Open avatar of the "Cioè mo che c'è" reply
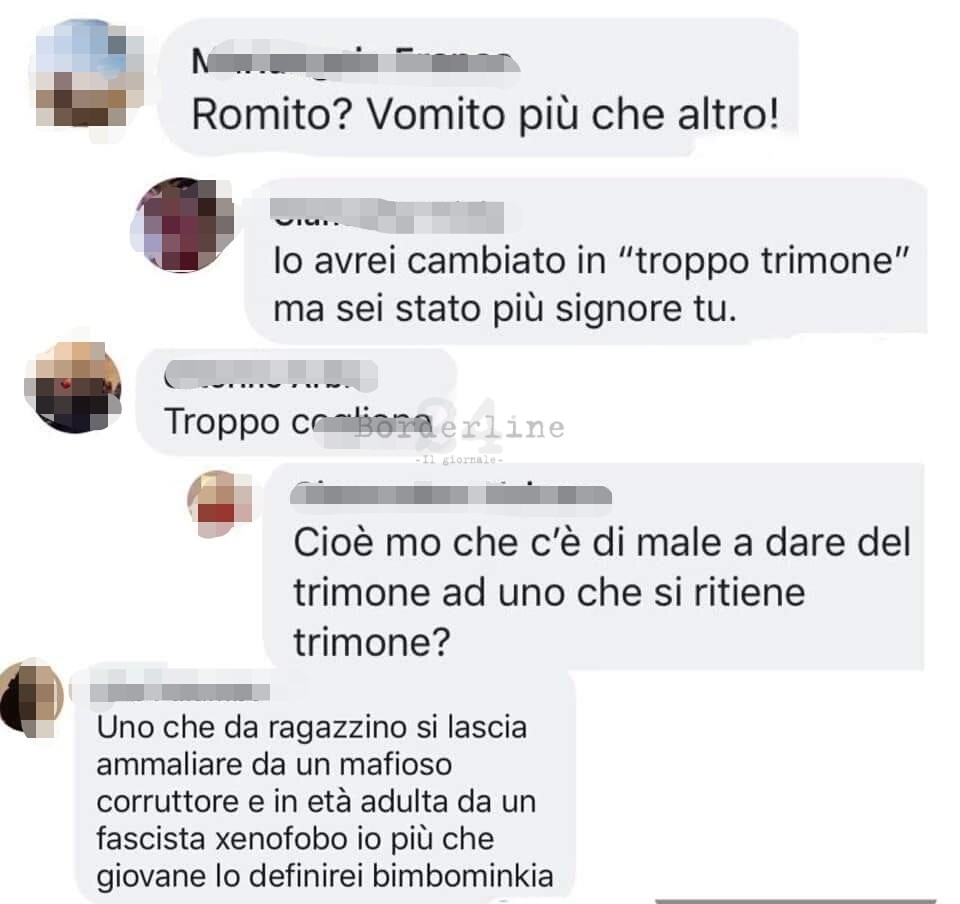Screen dimensions: 960x904 click(219, 504)
